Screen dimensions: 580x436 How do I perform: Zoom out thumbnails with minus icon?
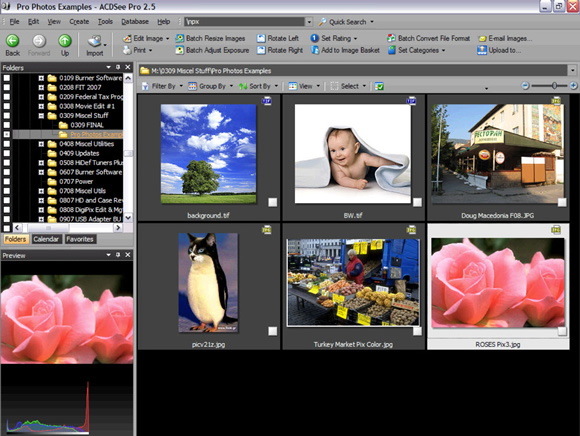click(x=525, y=86)
